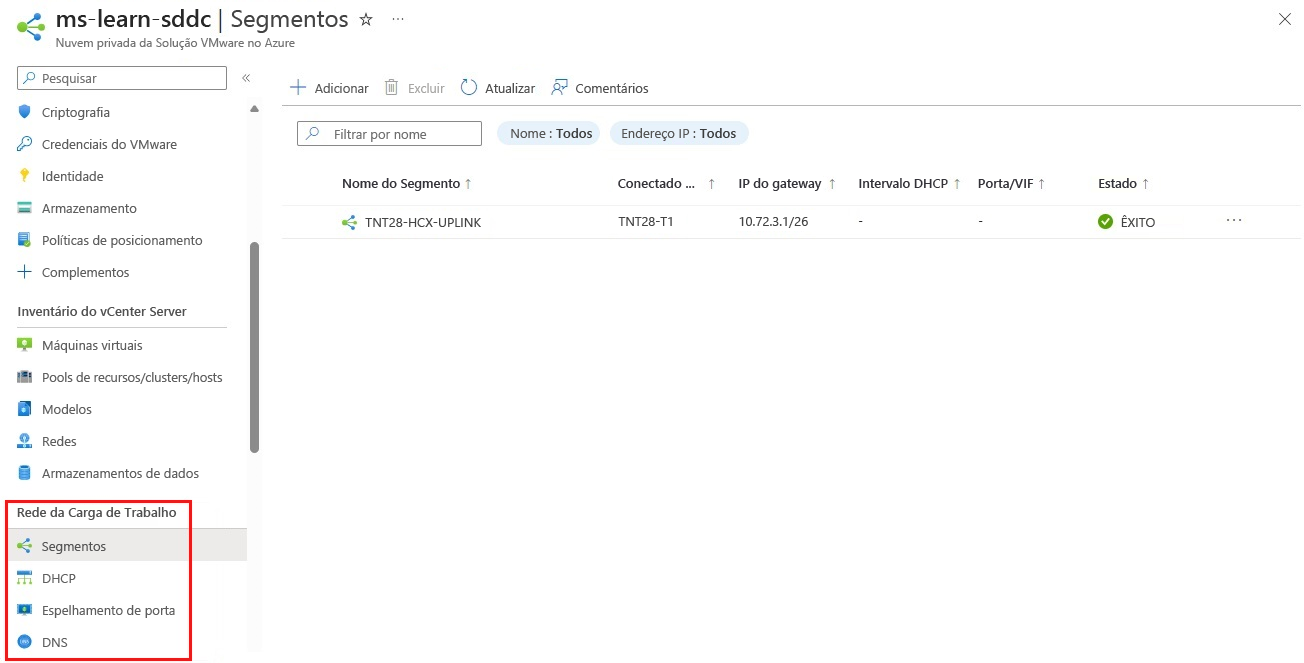The width and height of the screenshot is (1304, 663).
Task: Click the DHCP sidebar icon
Action: 25,578
